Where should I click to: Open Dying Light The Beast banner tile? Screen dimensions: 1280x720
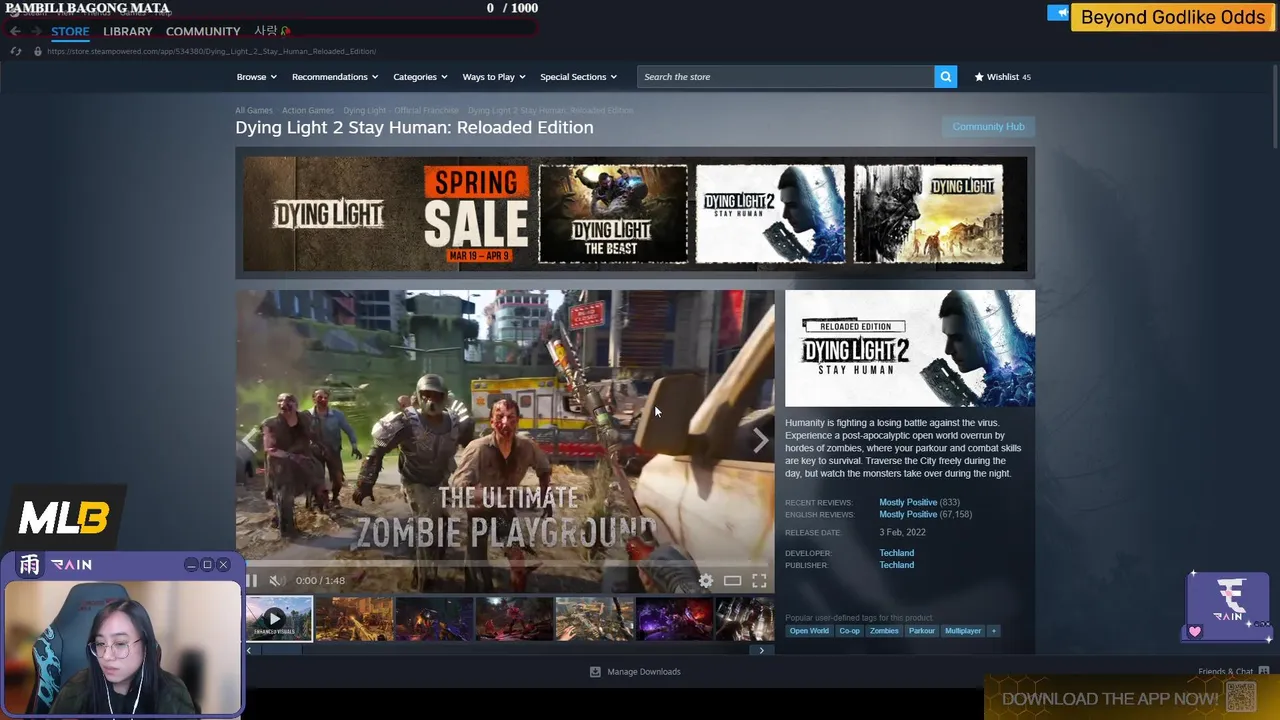pos(613,214)
